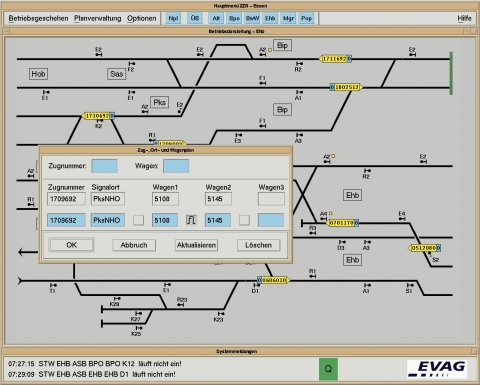Click the Sz marker below train 0512080
This screenshot has width=480, height=385.
(x=435, y=260)
